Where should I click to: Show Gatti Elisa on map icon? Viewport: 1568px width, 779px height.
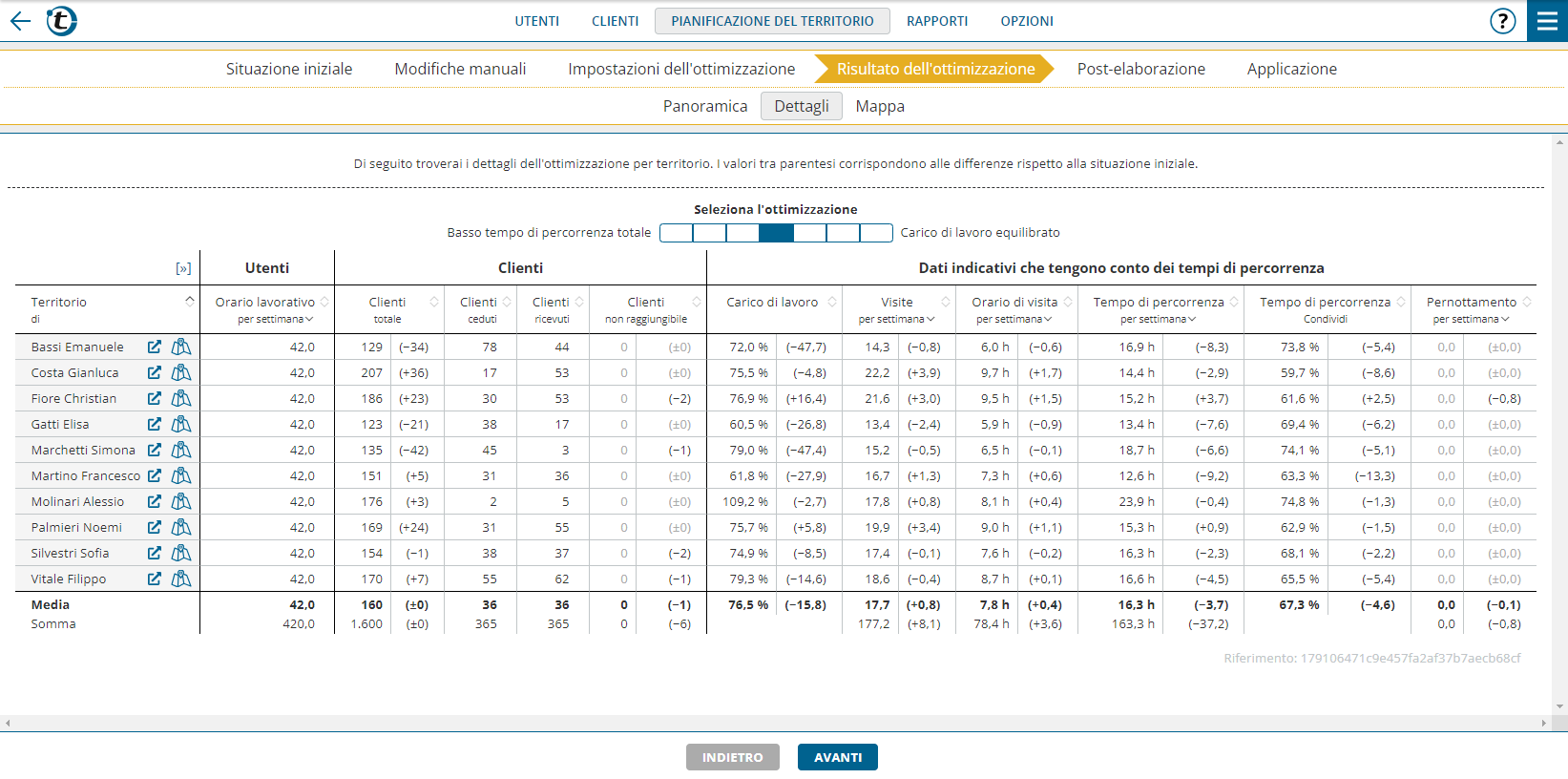[181, 424]
